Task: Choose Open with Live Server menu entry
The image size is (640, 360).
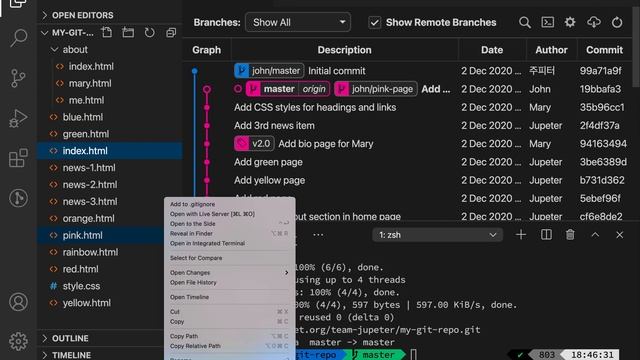Action: pyautogui.click(x=212, y=214)
